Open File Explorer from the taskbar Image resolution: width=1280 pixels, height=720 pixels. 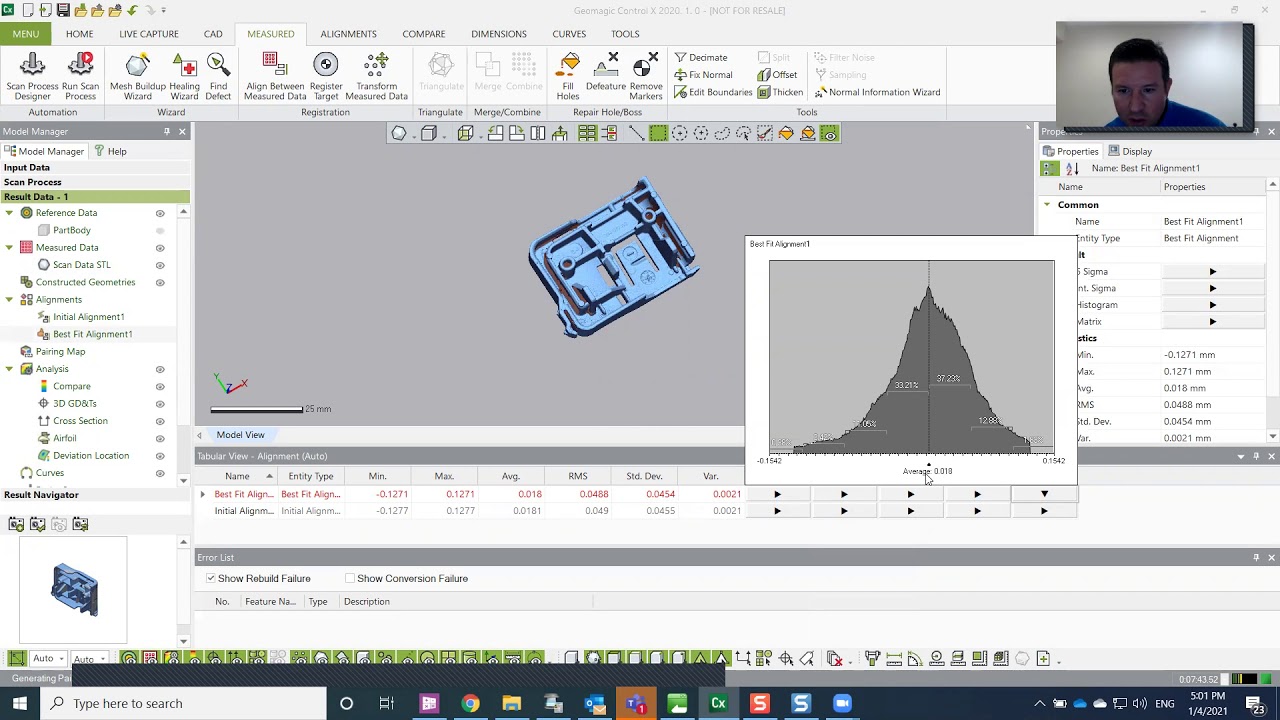[x=511, y=703]
